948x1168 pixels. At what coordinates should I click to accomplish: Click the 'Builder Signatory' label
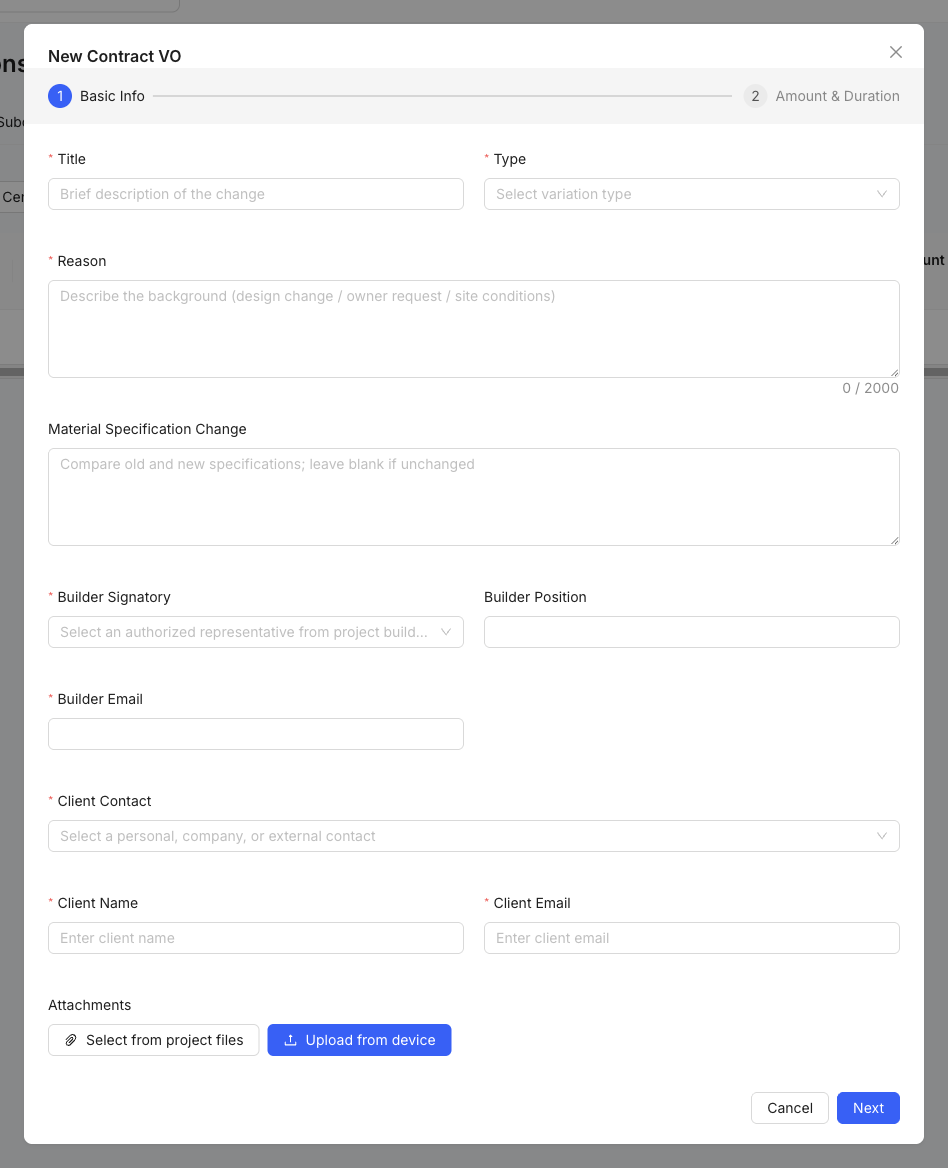(114, 597)
